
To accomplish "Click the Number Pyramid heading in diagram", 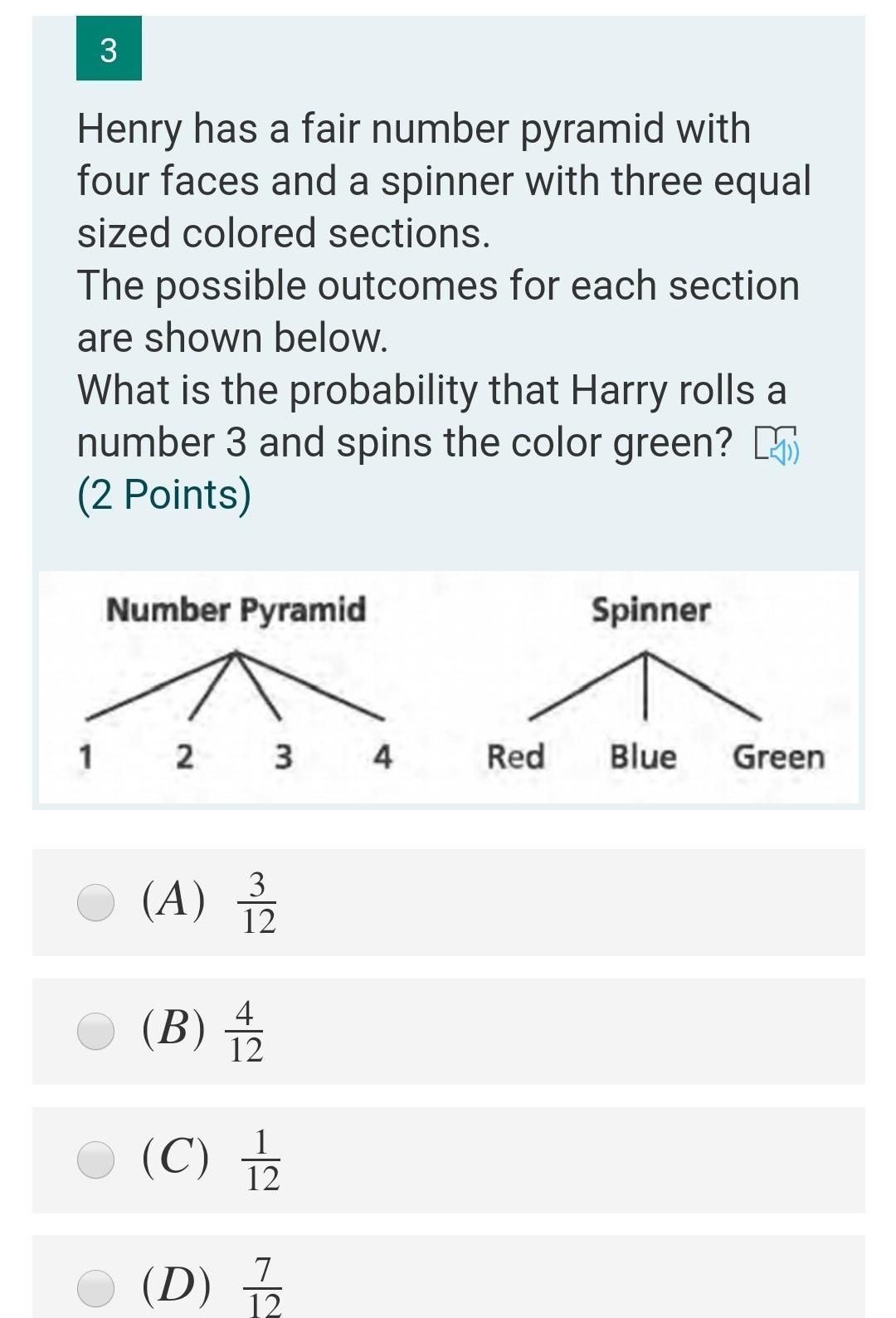I will click(x=236, y=610).
